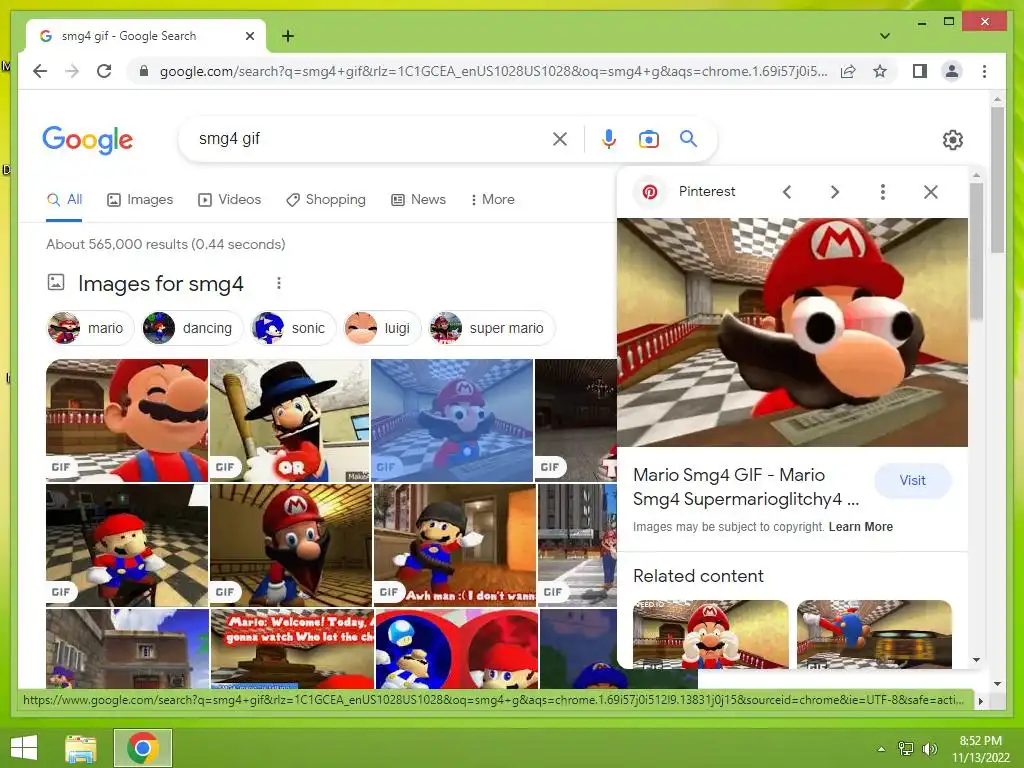
Task: Open Chrome profile avatar menu
Action: pos(952,71)
